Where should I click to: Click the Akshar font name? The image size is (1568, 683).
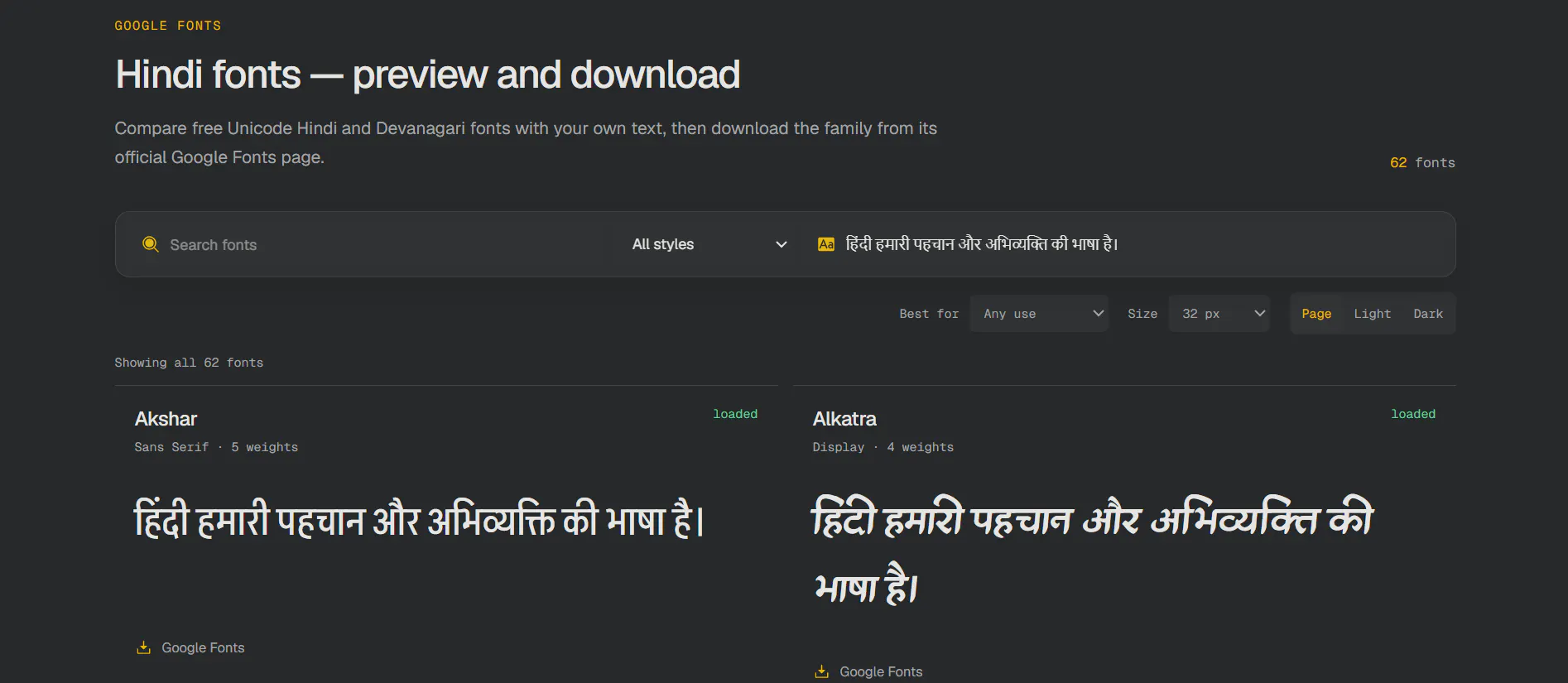click(x=166, y=419)
